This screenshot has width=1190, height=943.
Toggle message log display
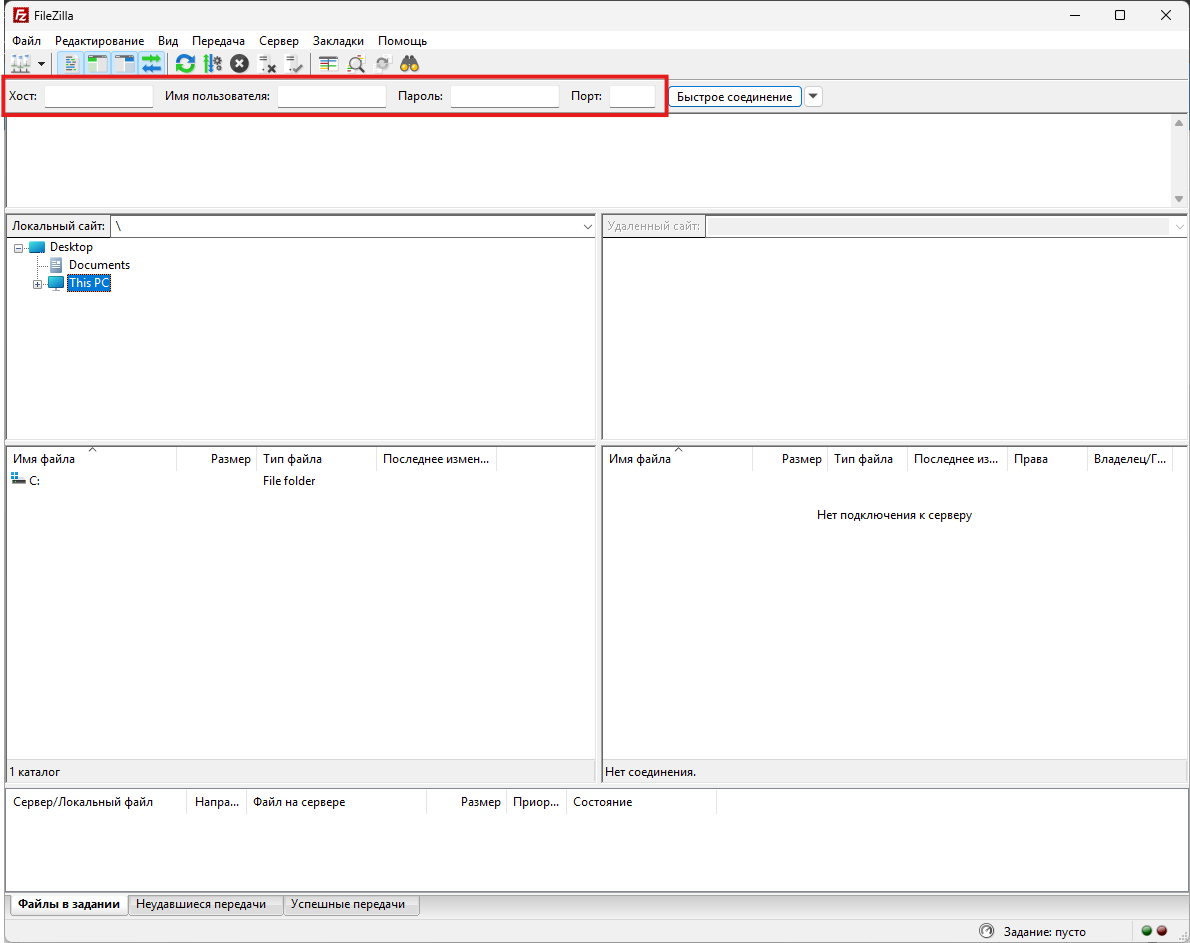(x=71, y=64)
